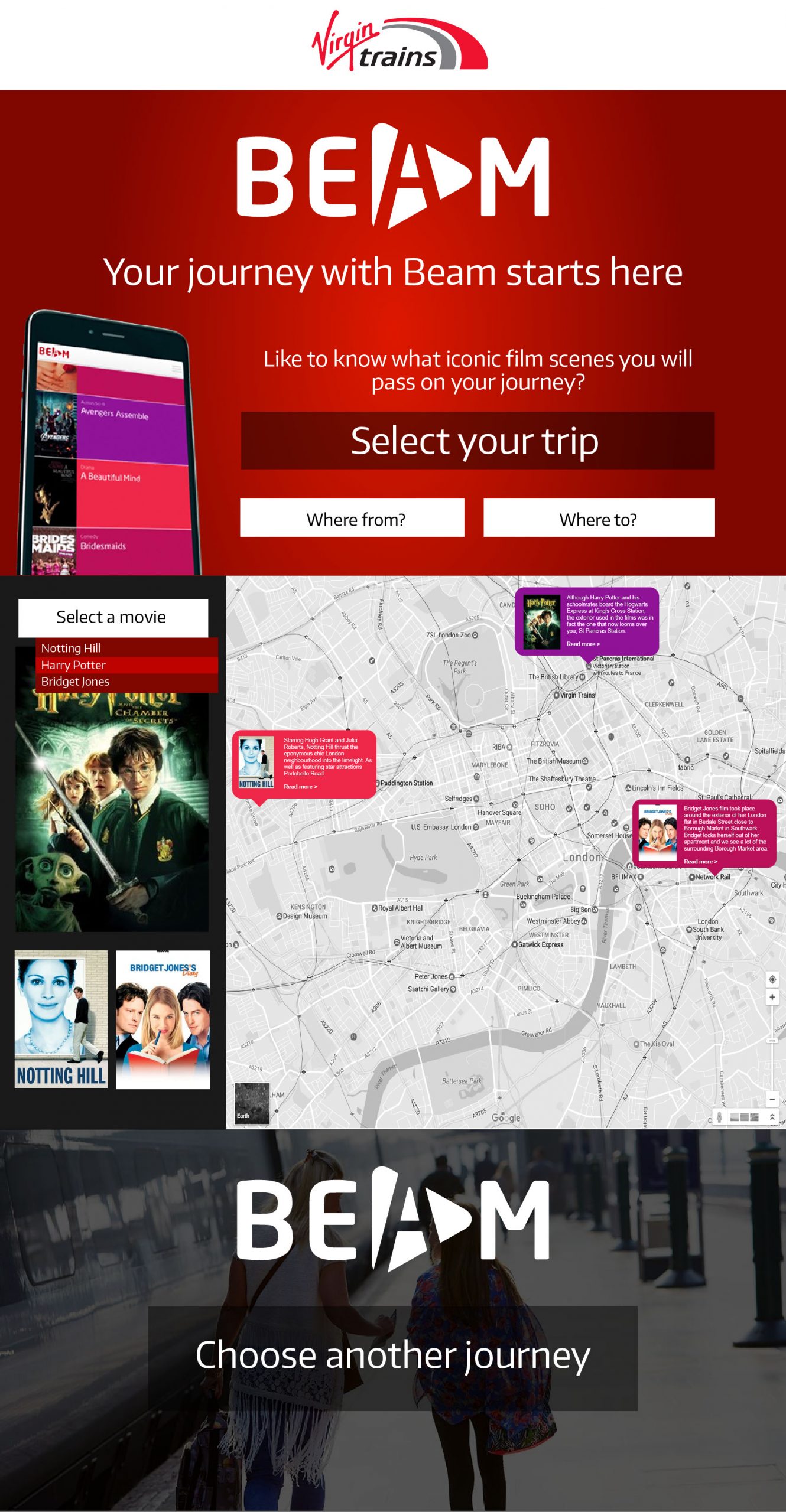Click Harry Potter poster inside purple map popup
The height and width of the screenshot is (1512, 786).
point(541,621)
